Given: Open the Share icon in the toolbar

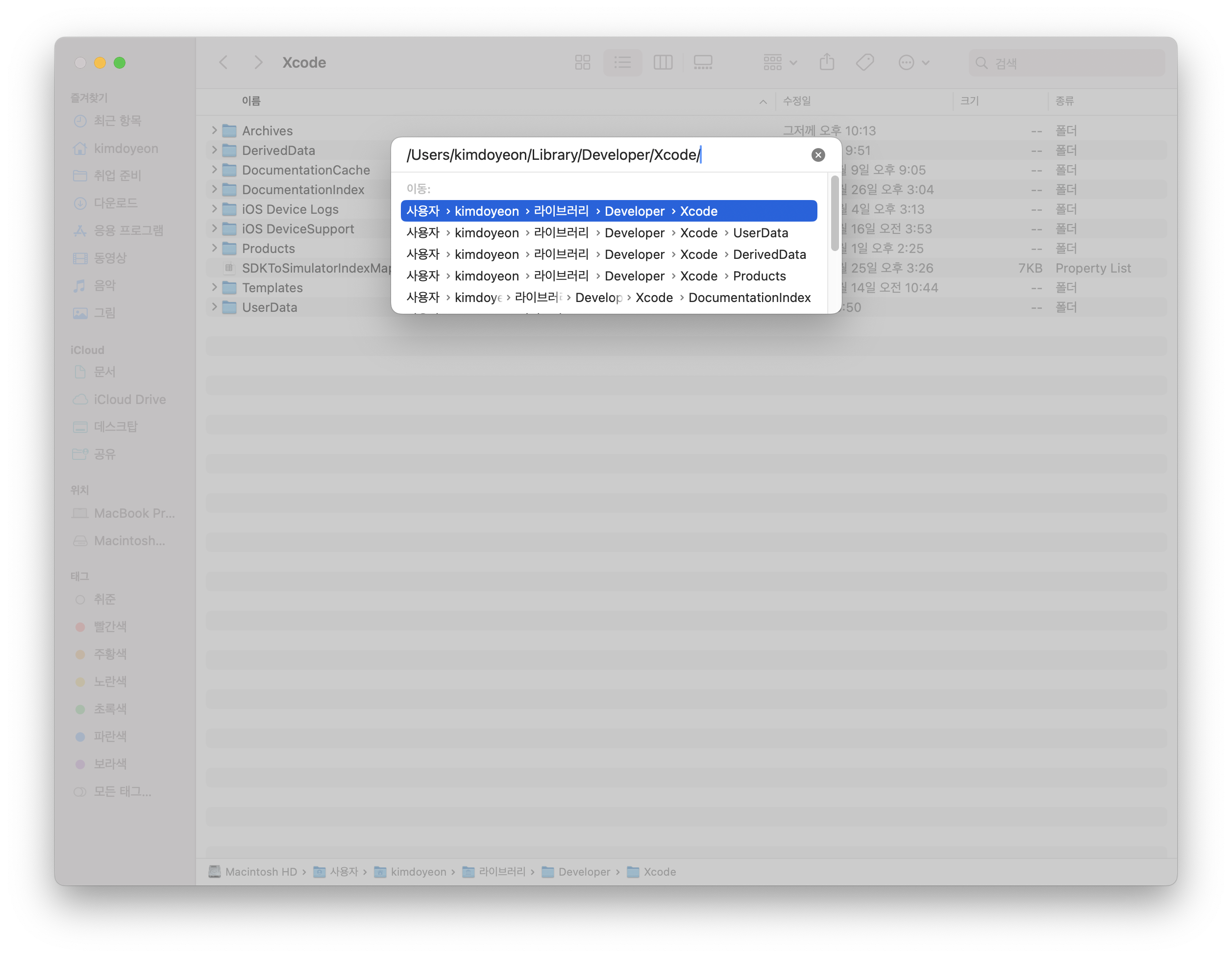Looking at the screenshot, I should tap(827, 62).
